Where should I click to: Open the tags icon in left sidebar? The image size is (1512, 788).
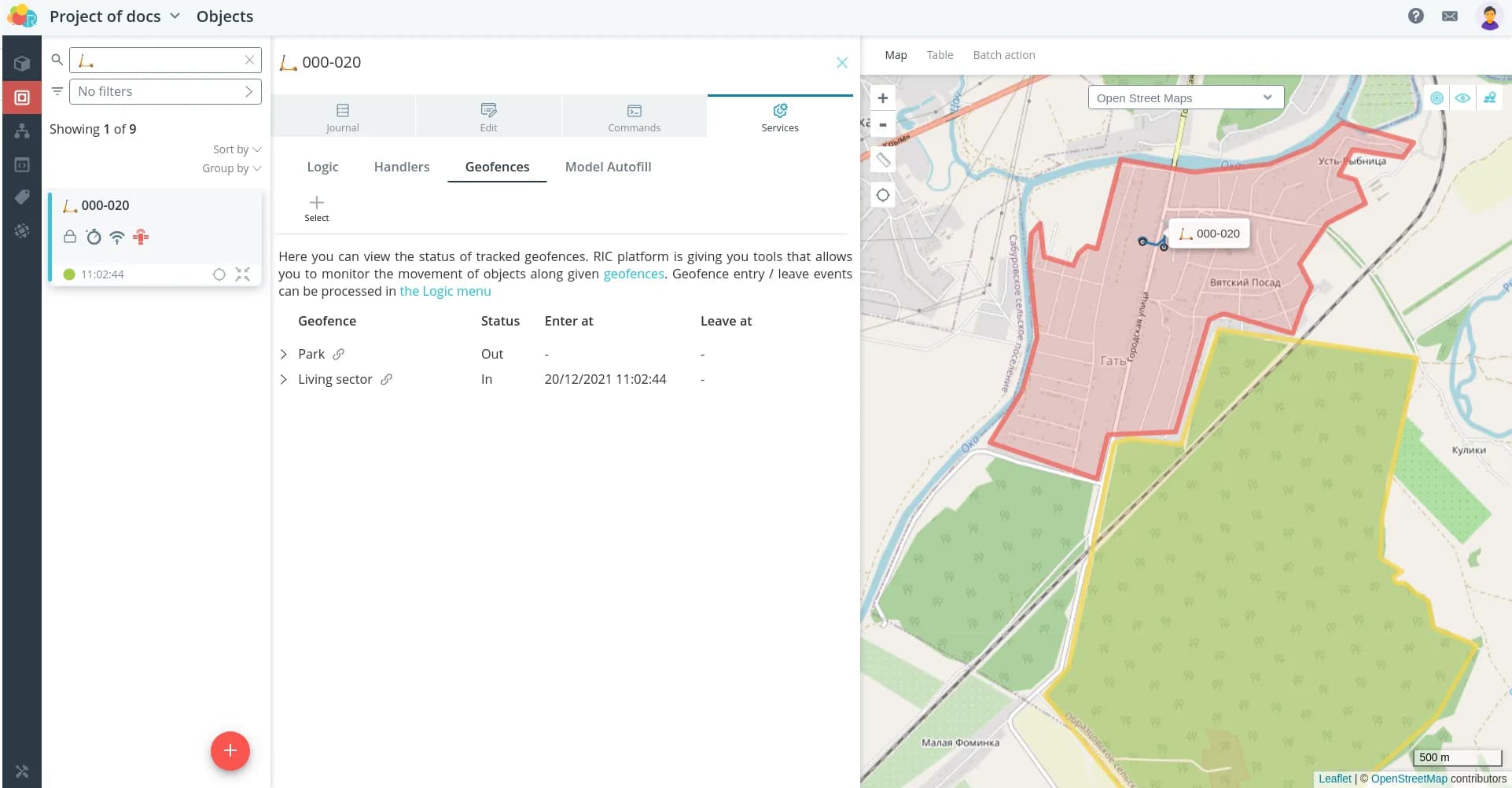point(22,197)
